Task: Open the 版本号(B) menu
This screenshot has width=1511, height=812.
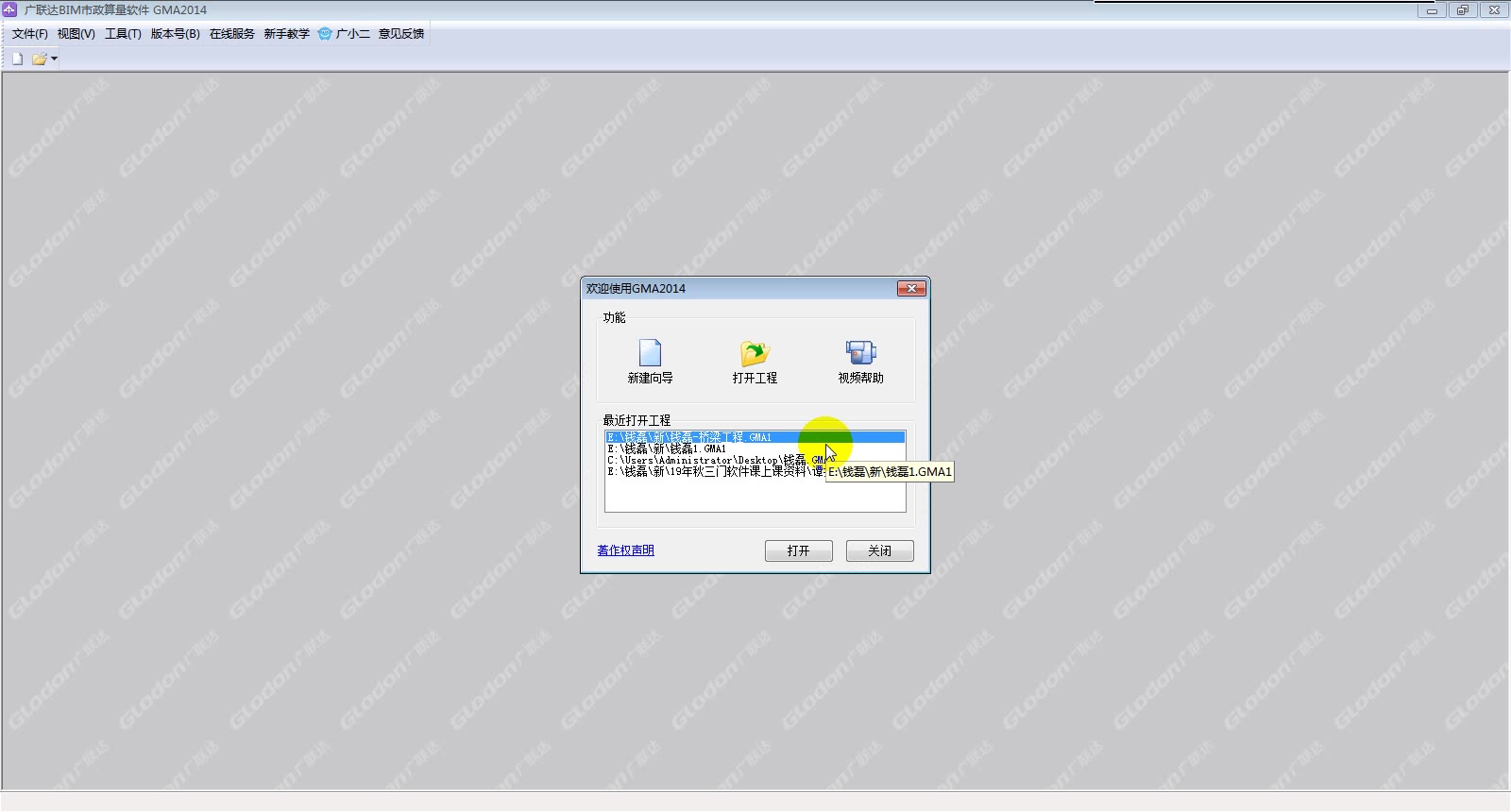Action: [x=175, y=34]
